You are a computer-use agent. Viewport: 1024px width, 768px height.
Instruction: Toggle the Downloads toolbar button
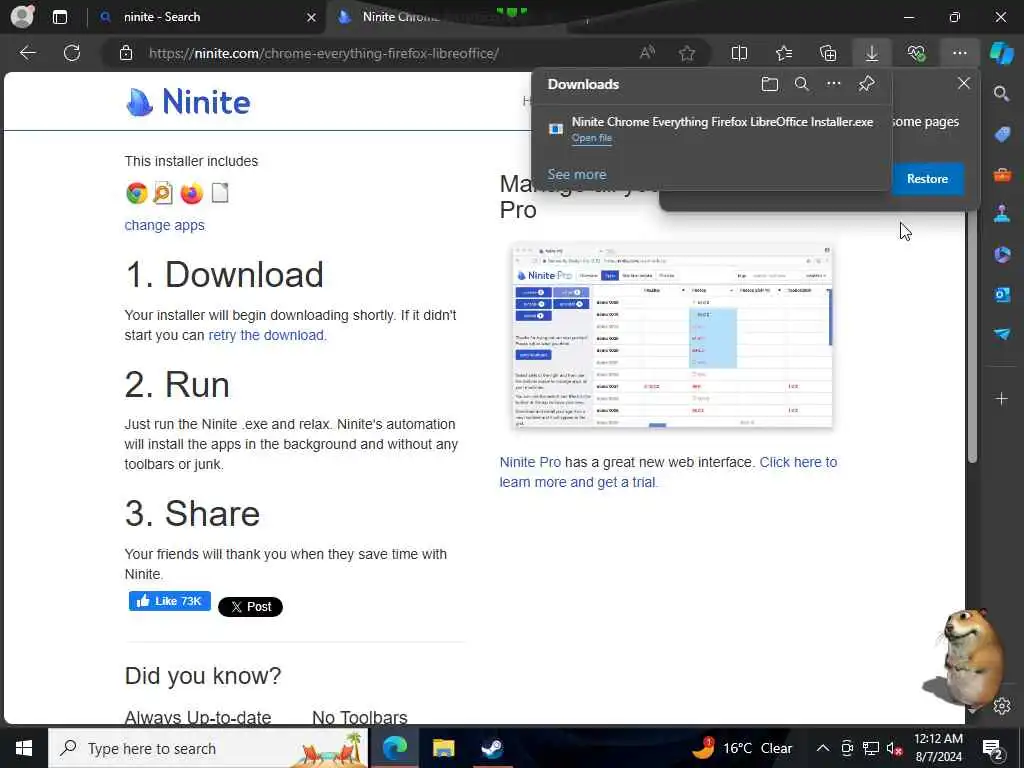[x=872, y=53]
